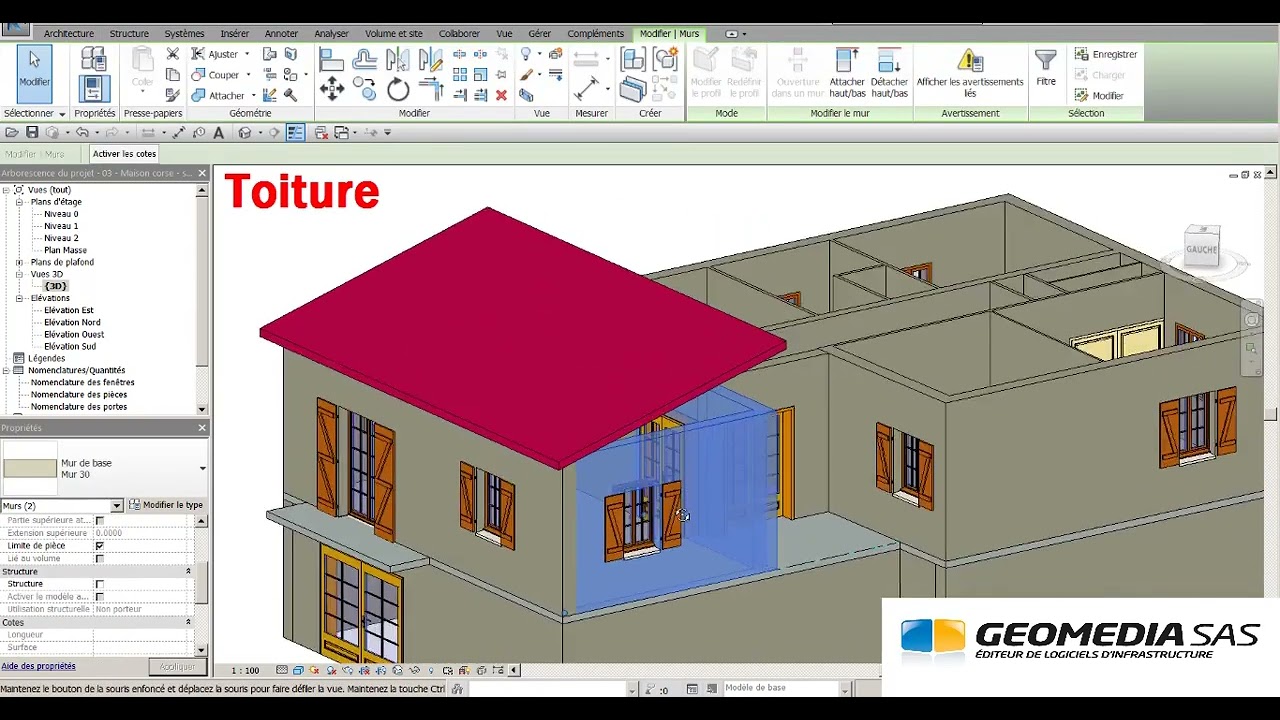Click the paintbrush override graphics icon
The width and height of the screenshot is (1280, 720).
(526, 75)
